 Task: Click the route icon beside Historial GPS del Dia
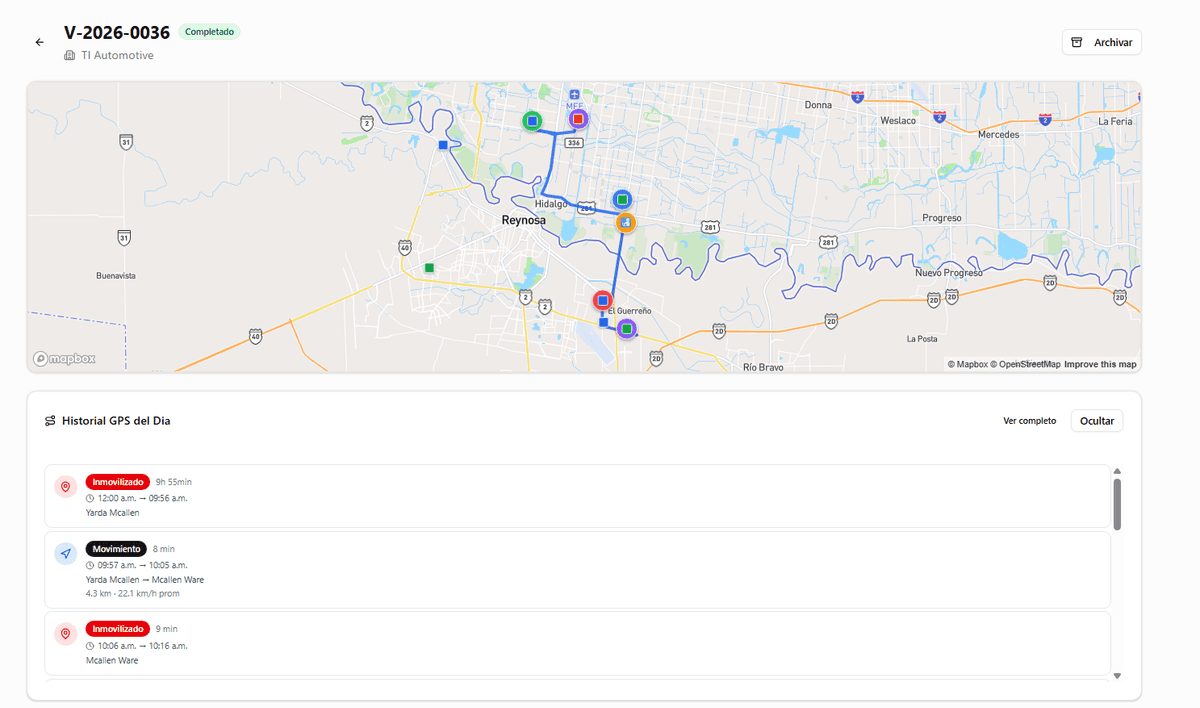point(50,420)
